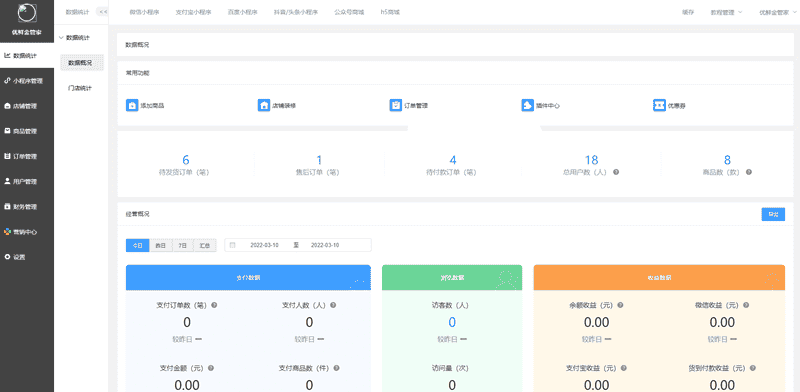Click help icon next to 支付订单数（笔）
This screenshot has height=392, width=800.
[214, 305]
